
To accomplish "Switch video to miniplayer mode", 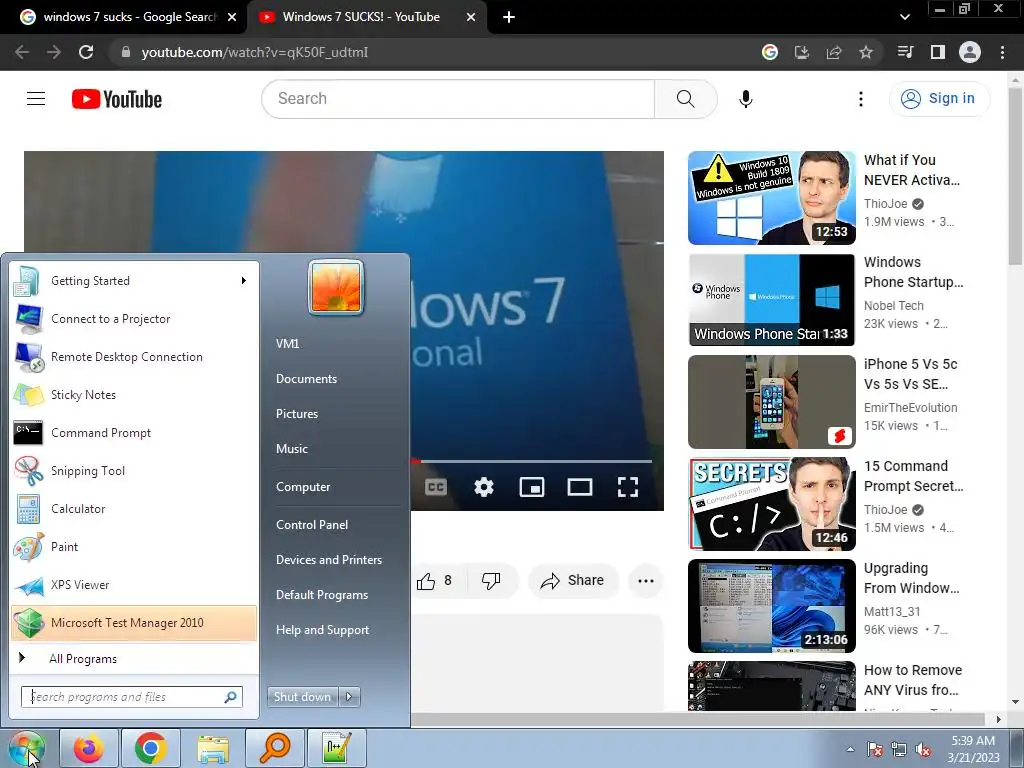I will [532, 487].
